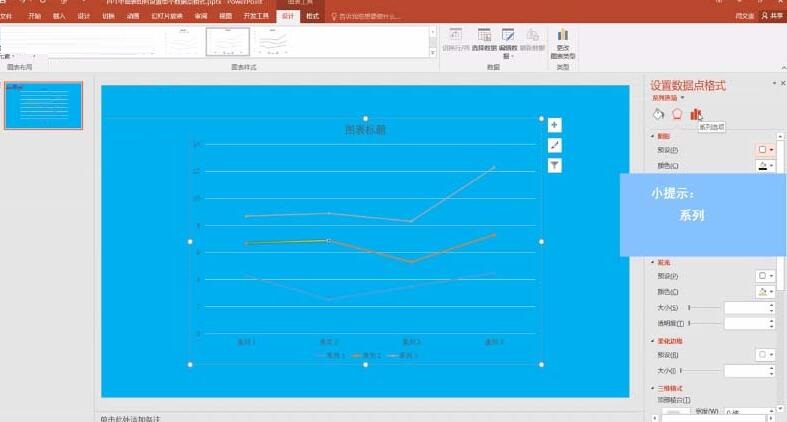Open the Fill & Line icon in format pane

658,114
